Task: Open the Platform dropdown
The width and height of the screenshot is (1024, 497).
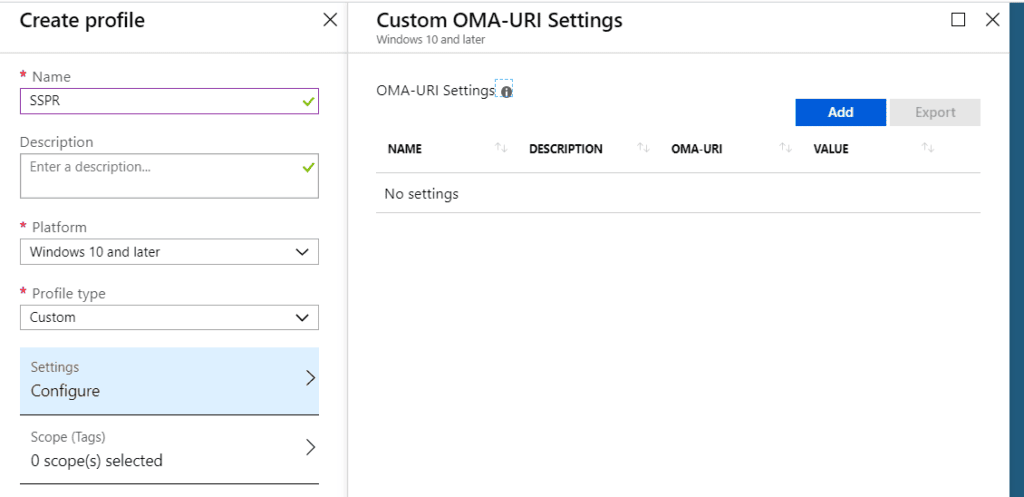Action: coord(169,252)
